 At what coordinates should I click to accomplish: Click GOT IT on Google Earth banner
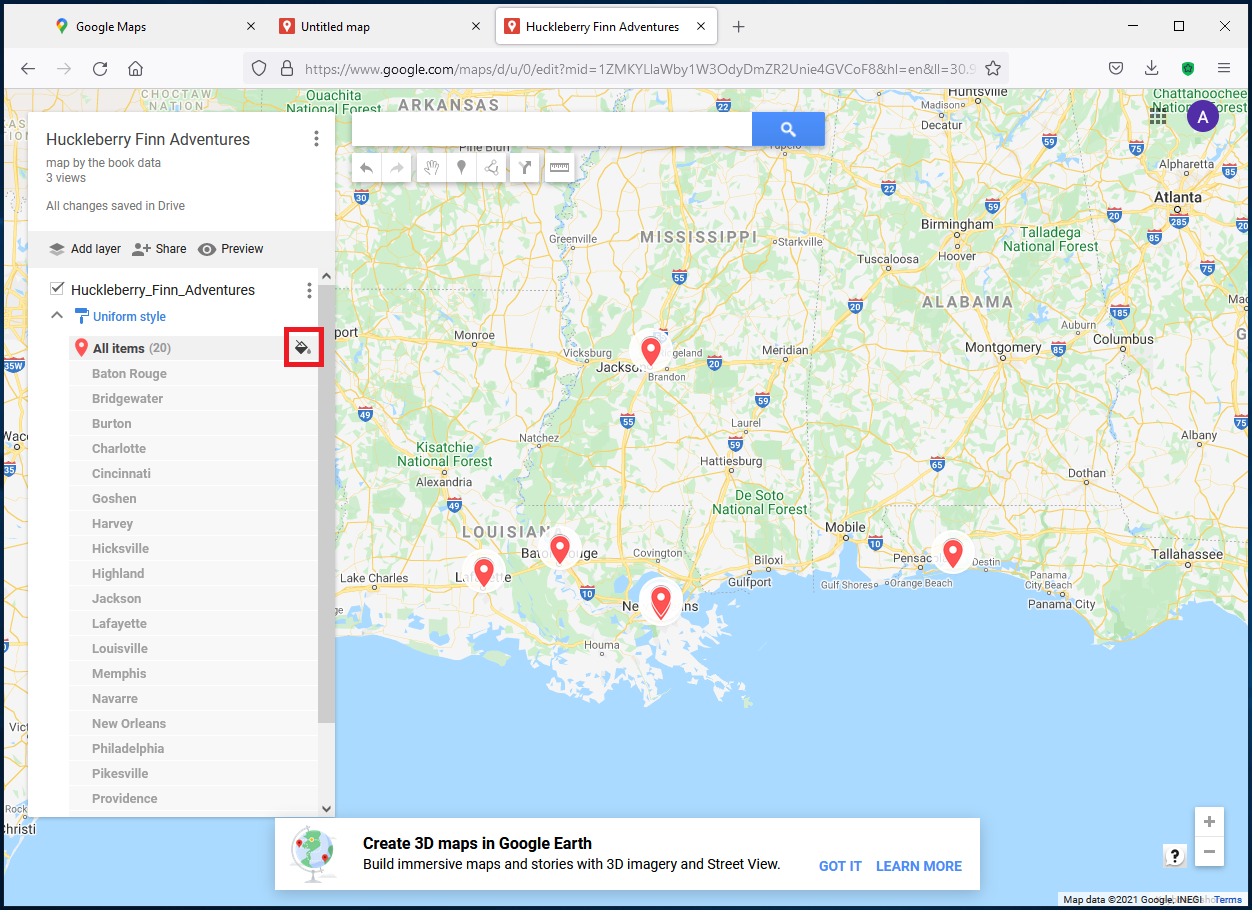pos(840,866)
